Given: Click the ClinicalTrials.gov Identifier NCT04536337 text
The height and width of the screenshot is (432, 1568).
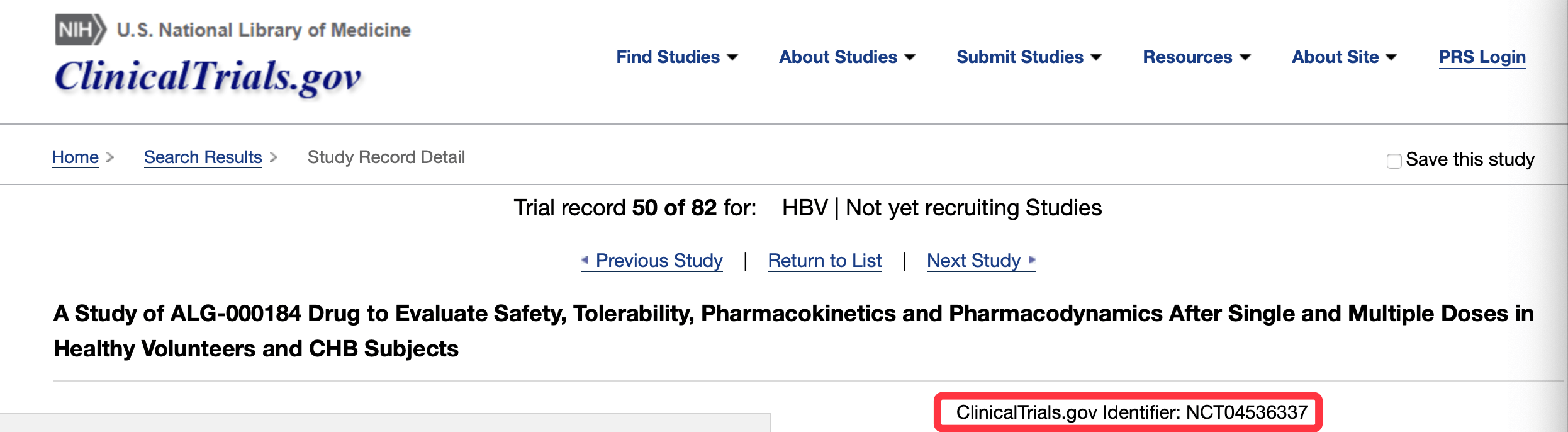Looking at the screenshot, I should [1131, 412].
